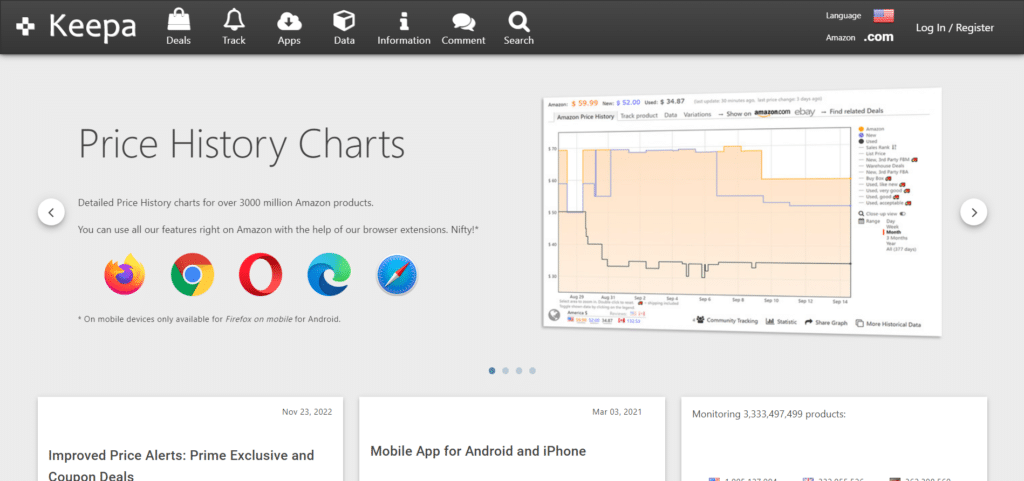Open the Search magnifier icon
The width and height of the screenshot is (1024, 481).
click(519, 21)
